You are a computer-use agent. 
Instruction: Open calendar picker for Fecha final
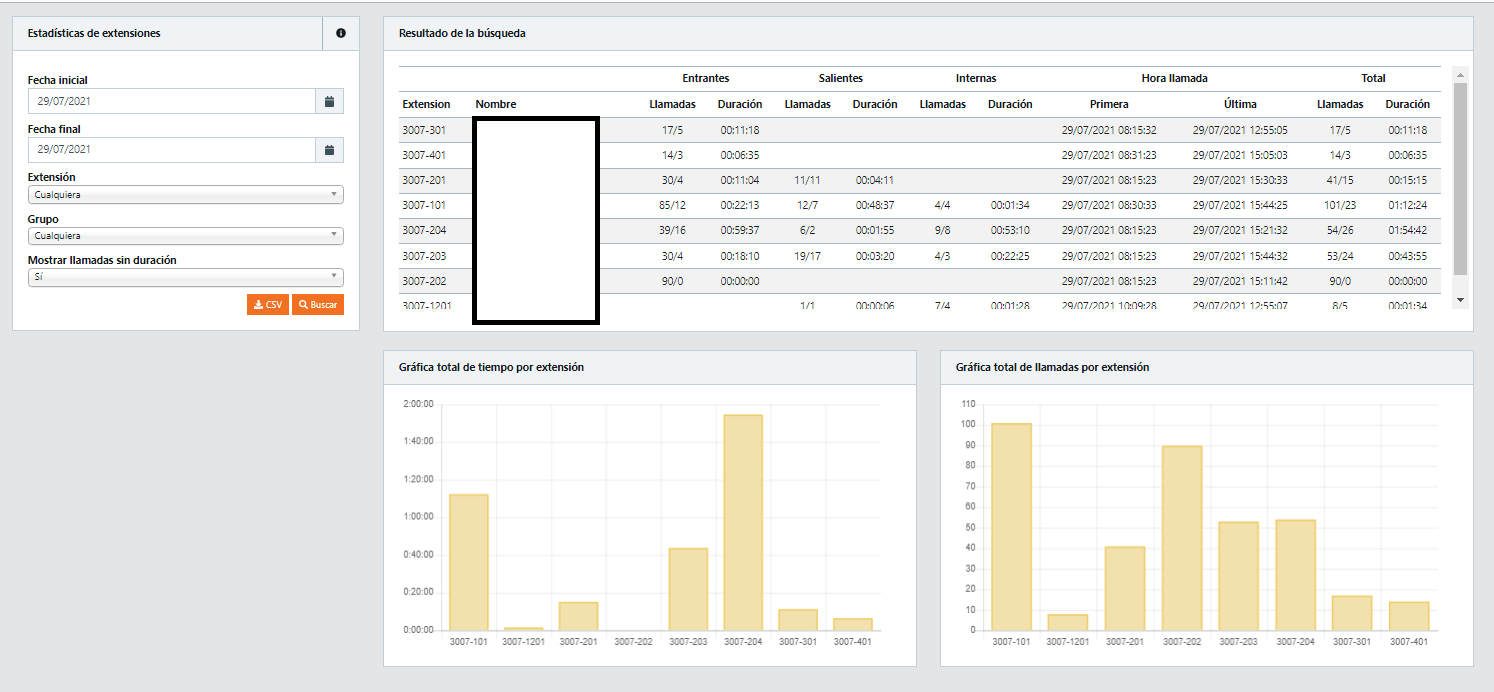click(329, 150)
